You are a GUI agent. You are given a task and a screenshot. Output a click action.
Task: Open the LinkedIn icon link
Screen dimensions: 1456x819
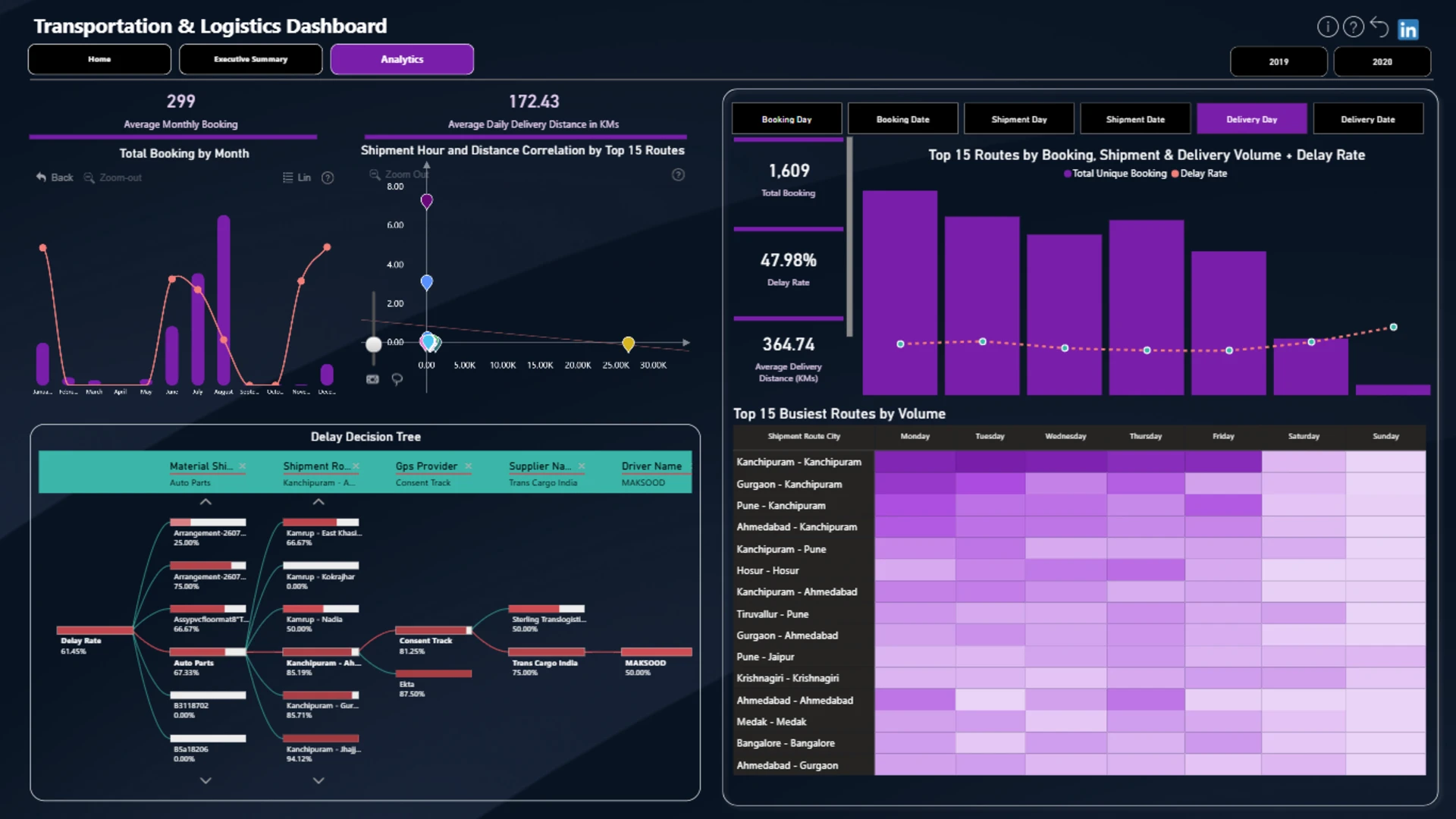(x=1408, y=30)
